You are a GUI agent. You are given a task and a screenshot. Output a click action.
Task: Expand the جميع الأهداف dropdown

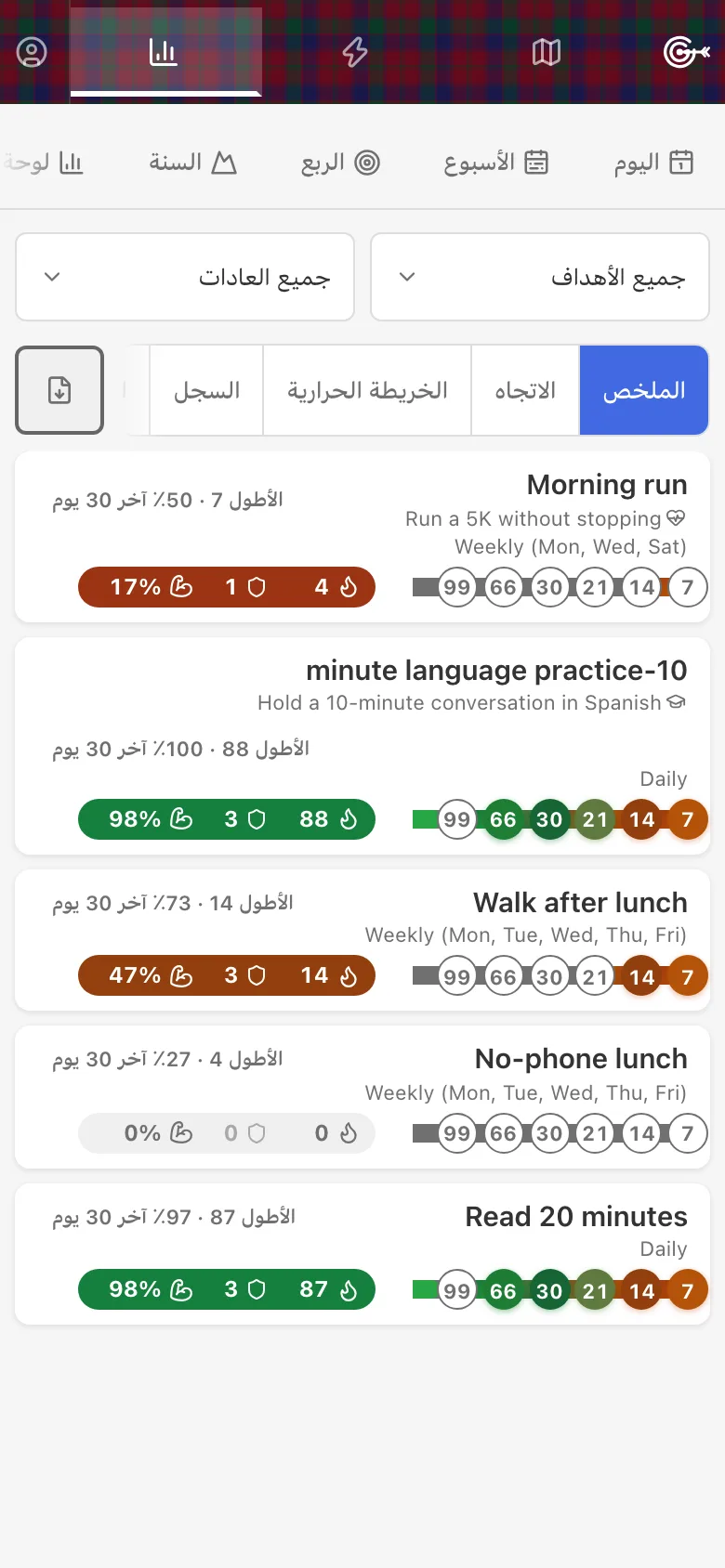pos(540,277)
